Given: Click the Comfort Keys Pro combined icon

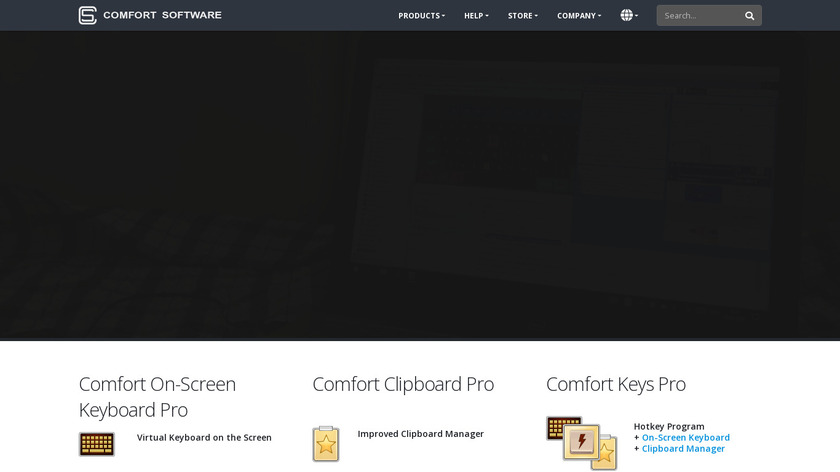Looking at the screenshot, I should [582, 443].
